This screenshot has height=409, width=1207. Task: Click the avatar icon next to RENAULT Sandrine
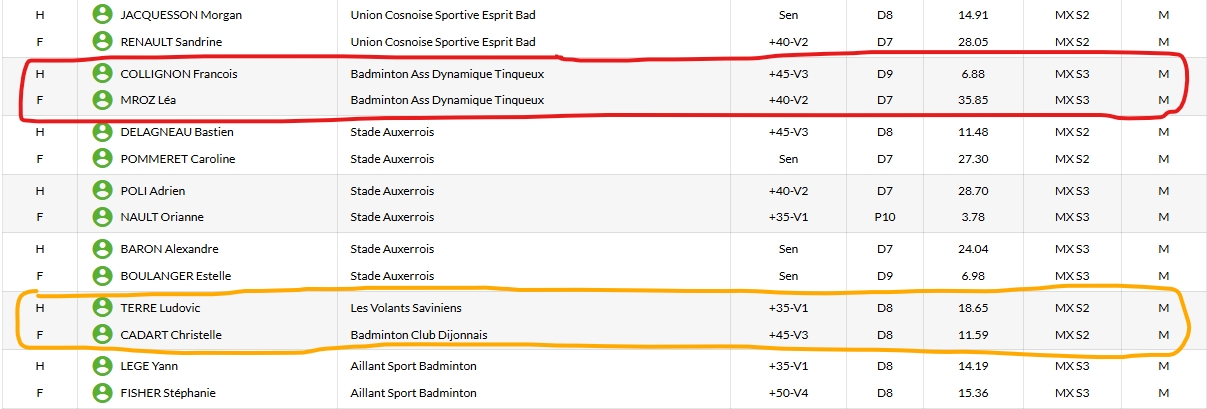click(101, 41)
